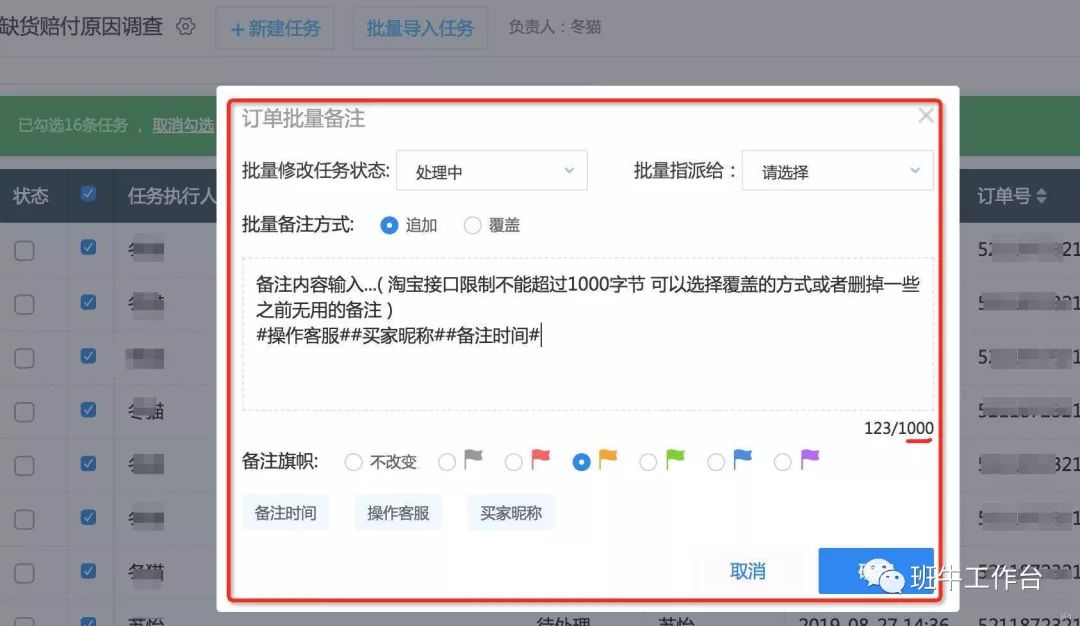Expand the 批量指派给 dropdown
Viewport: 1080px width, 626px height.
pos(837,171)
